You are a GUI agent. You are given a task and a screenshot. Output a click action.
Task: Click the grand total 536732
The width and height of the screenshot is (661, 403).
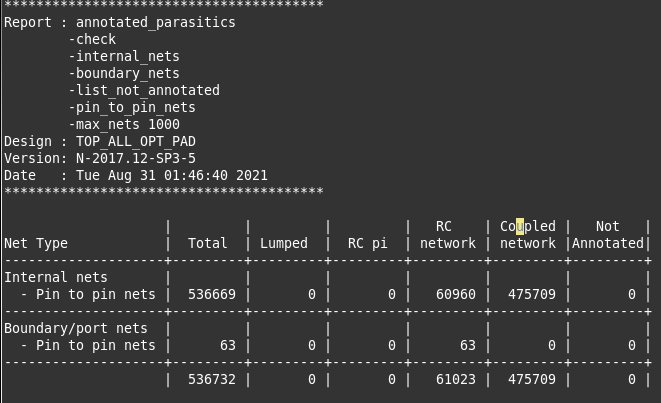click(212, 379)
